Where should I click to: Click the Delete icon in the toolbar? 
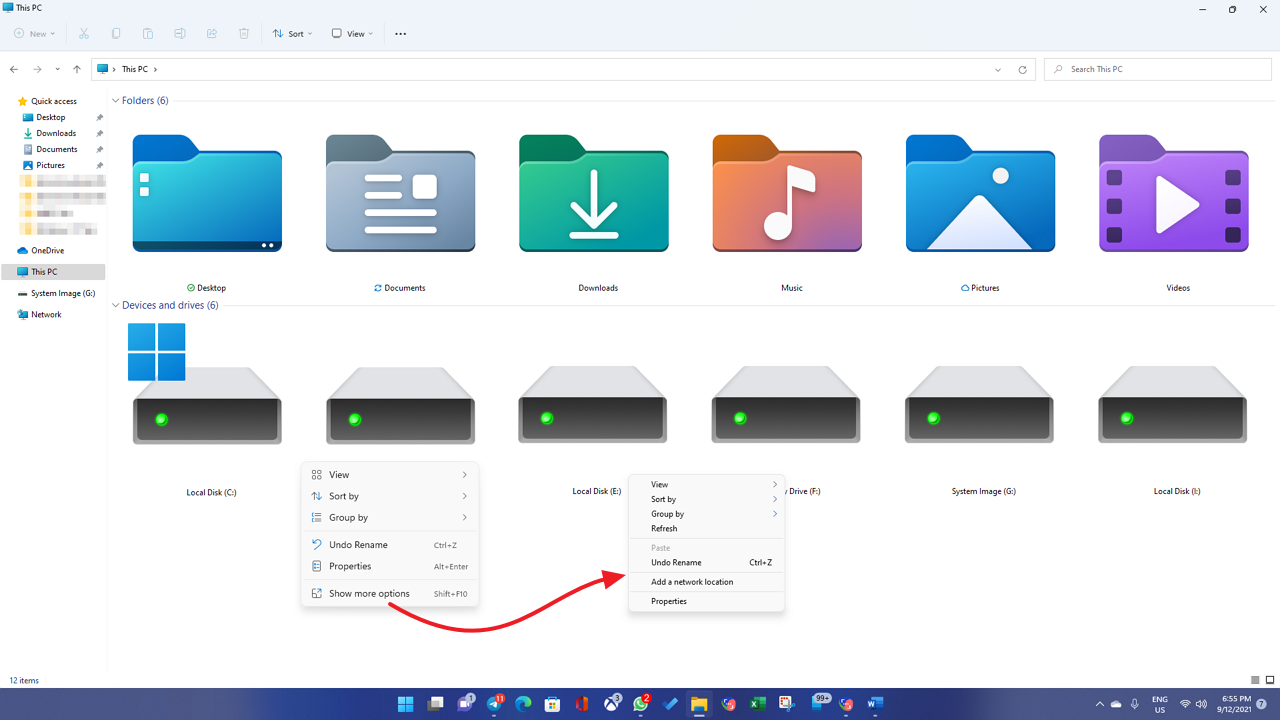tap(243, 33)
